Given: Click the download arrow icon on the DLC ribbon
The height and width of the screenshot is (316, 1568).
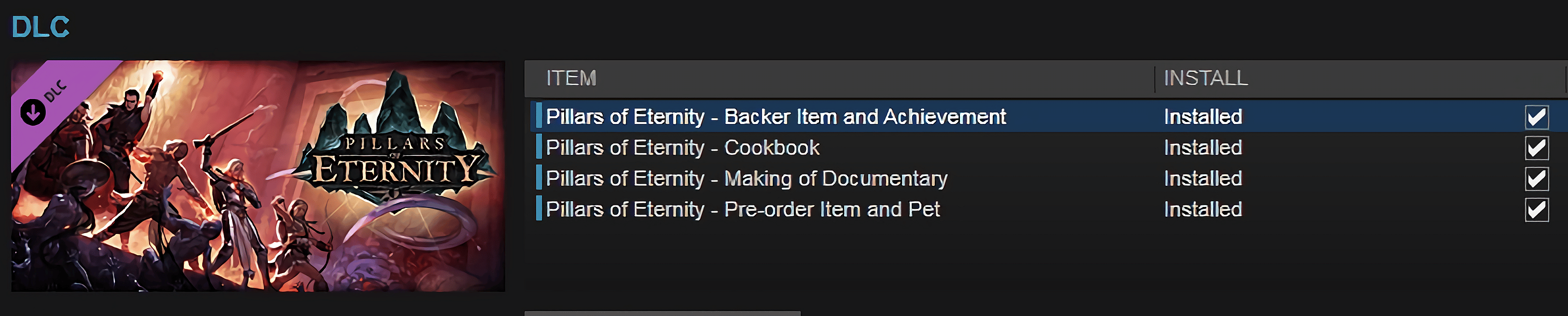Looking at the screenshot, I should pos(33,112).
